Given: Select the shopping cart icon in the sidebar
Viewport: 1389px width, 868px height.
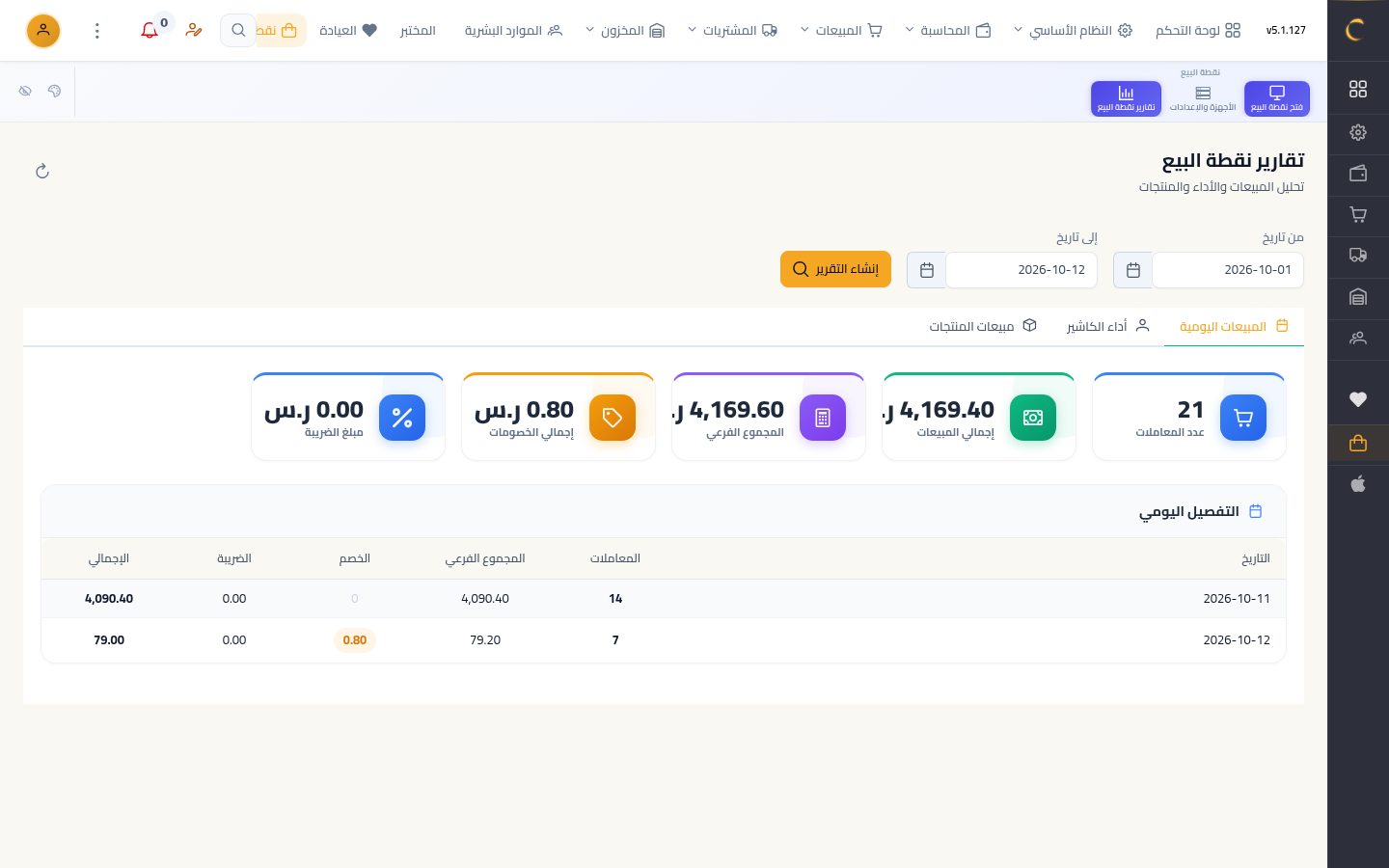Looking at the screenshot, I should click(1358, 215).
